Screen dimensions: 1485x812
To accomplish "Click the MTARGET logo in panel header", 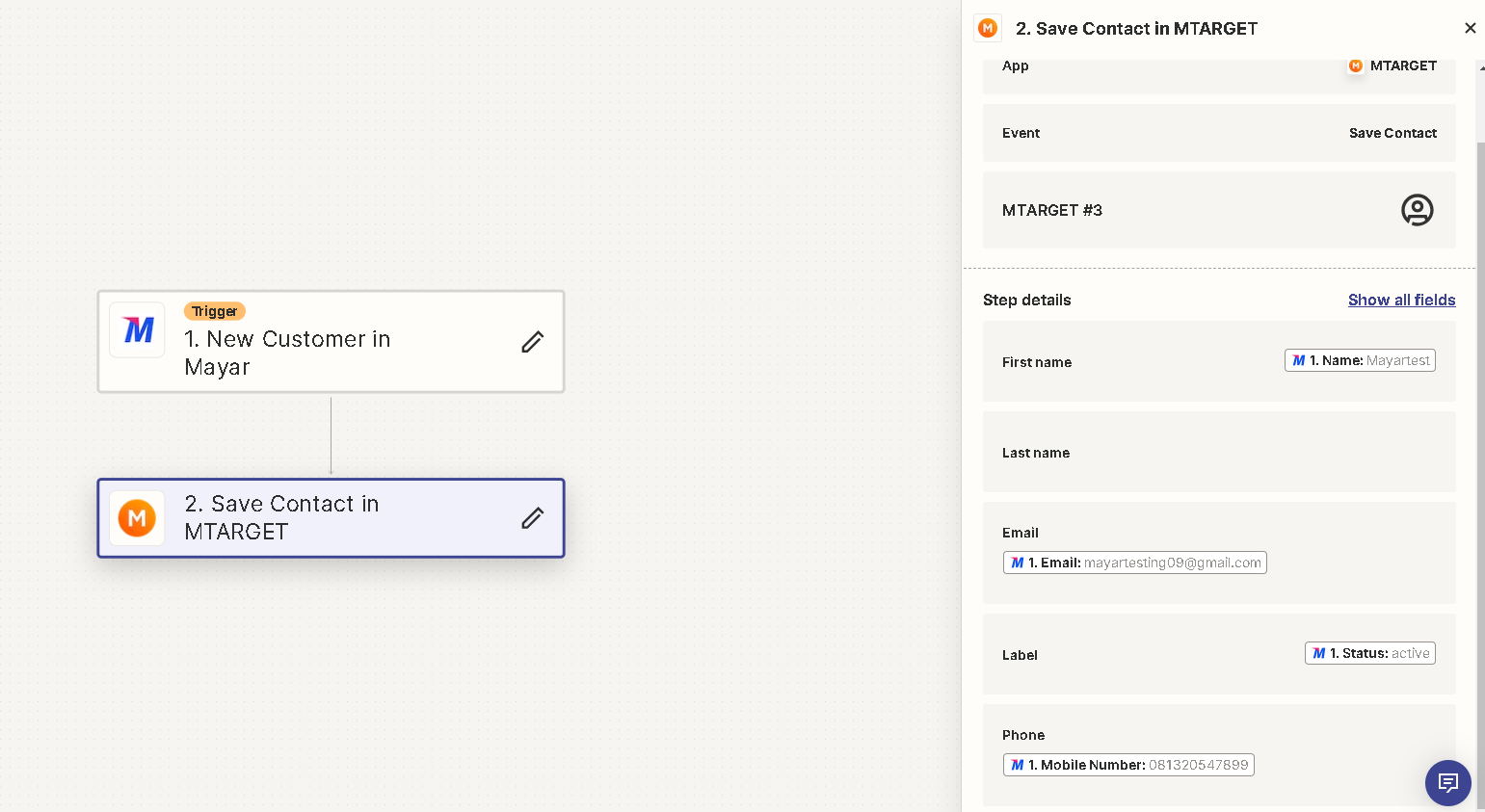I will click(x=988, y=28).
